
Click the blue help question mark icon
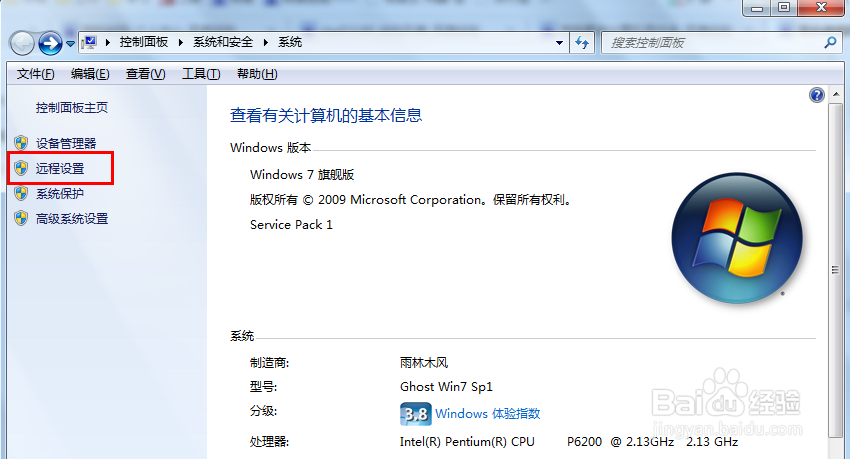click(x=816, y=95)
